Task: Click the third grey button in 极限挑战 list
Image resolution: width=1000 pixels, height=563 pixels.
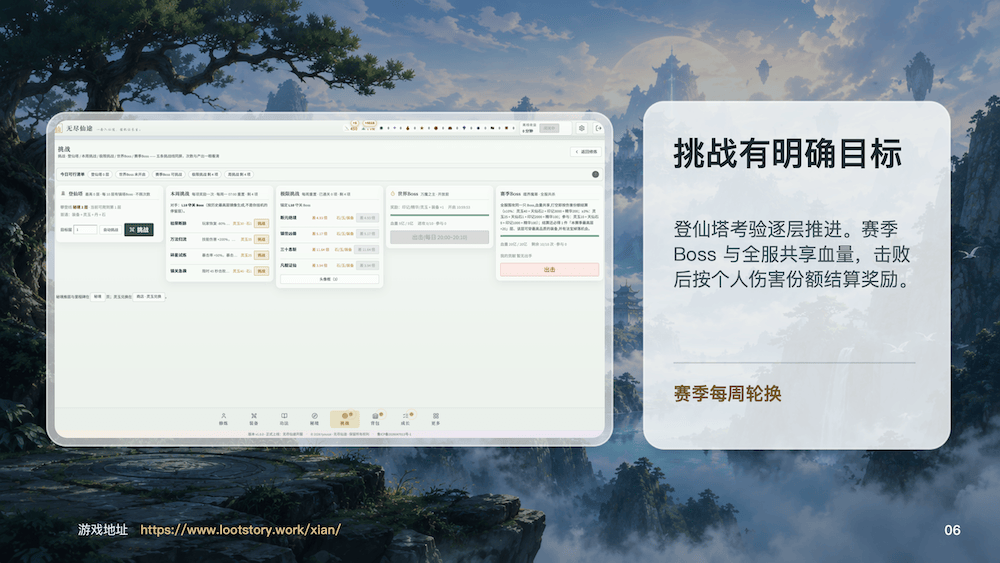Action: [x=367, y=249]
